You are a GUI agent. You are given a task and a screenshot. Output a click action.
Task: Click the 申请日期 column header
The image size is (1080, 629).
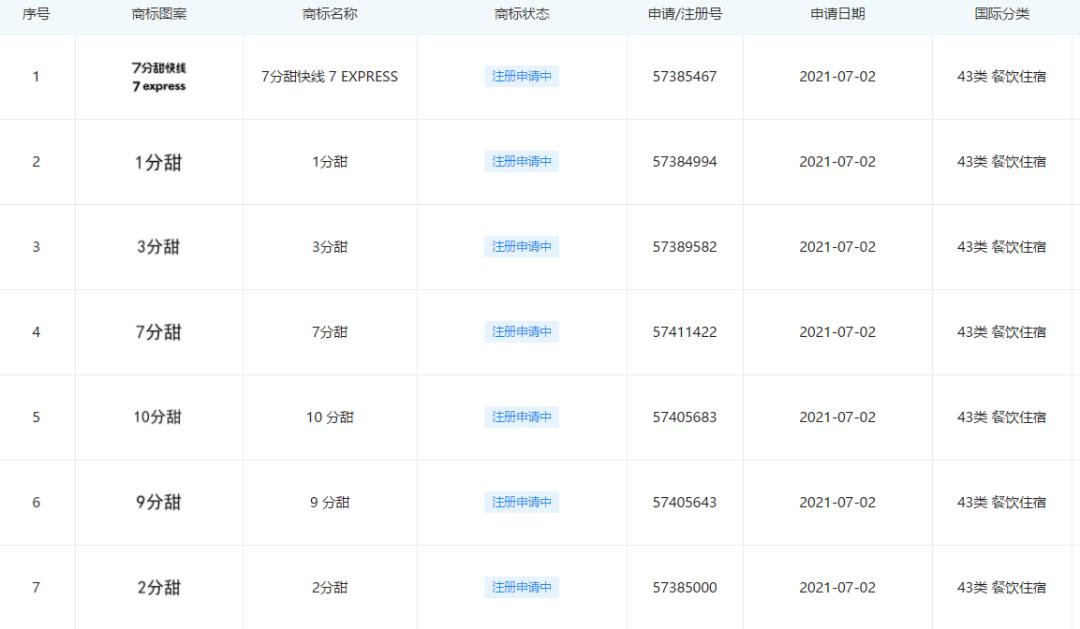coord(837,14)
